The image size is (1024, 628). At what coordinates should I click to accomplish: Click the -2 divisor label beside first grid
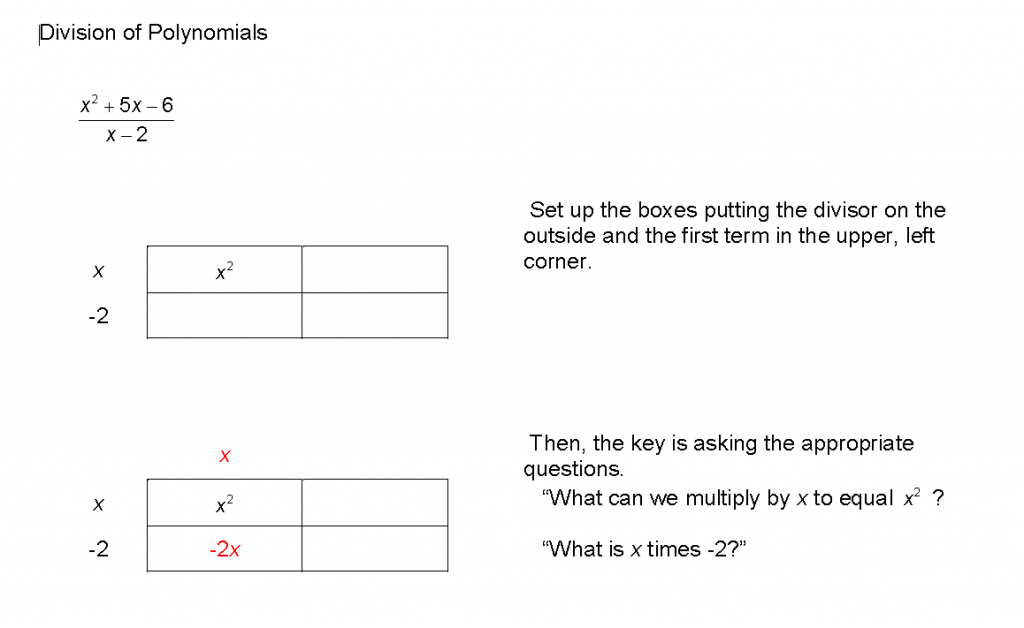coord(99,316)
